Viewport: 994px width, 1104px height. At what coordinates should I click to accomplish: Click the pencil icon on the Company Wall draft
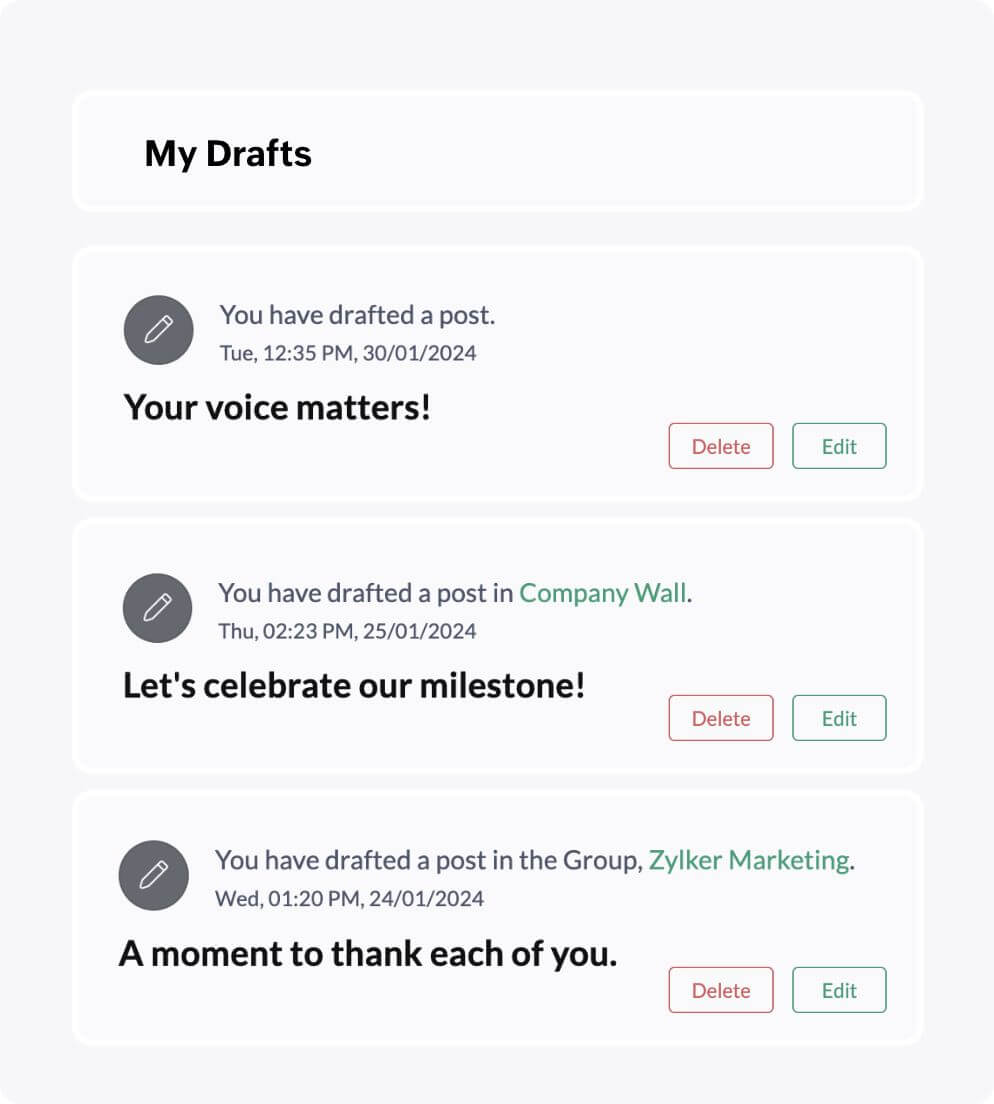click(x=157, y=608)
